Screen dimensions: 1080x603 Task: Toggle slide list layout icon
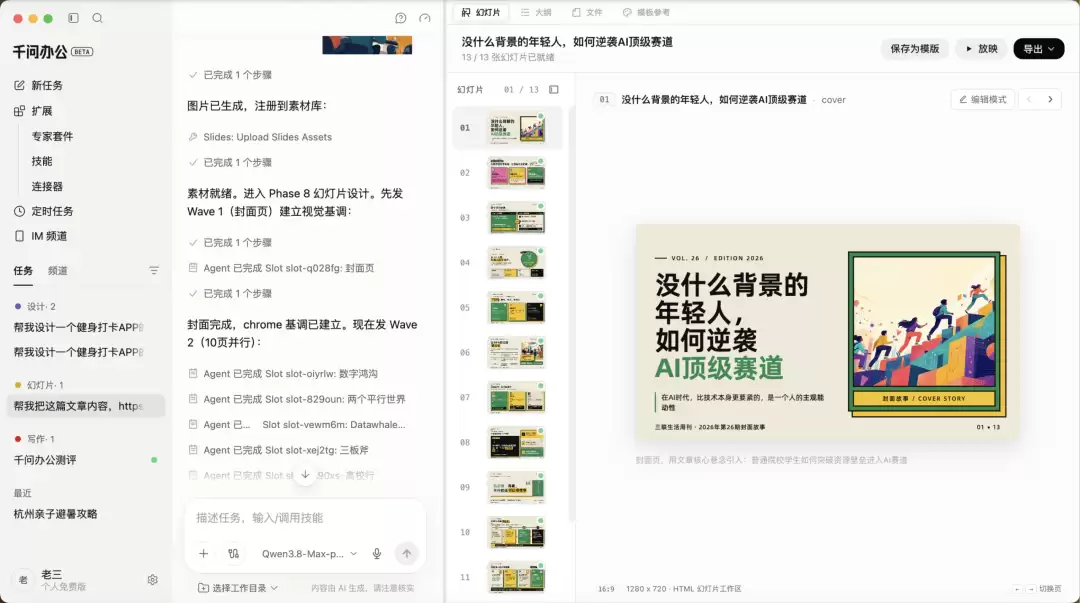554,90
